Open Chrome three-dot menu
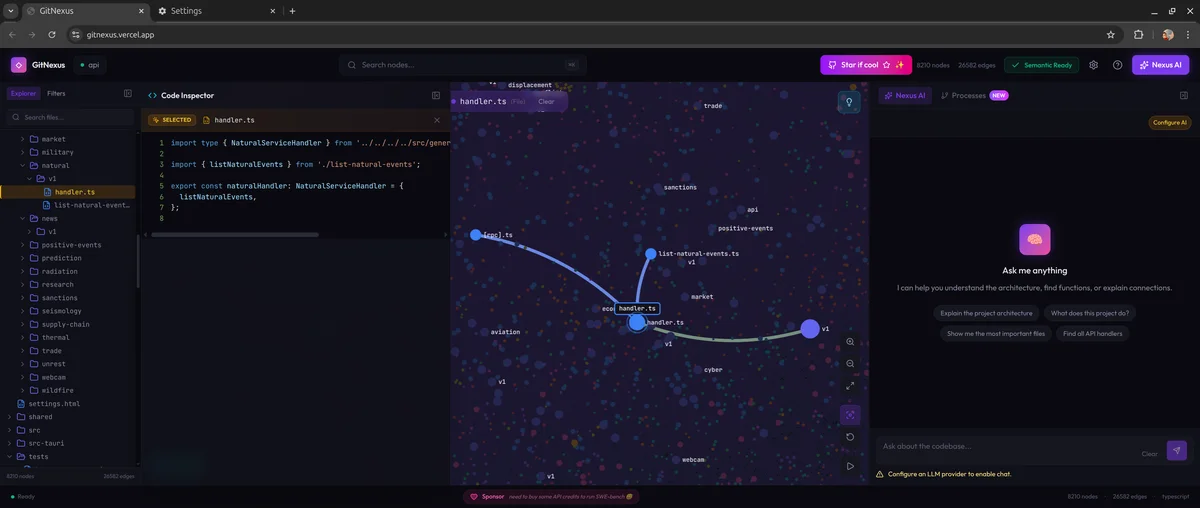Screen dimensions: 1200x508 (1188, 34)
